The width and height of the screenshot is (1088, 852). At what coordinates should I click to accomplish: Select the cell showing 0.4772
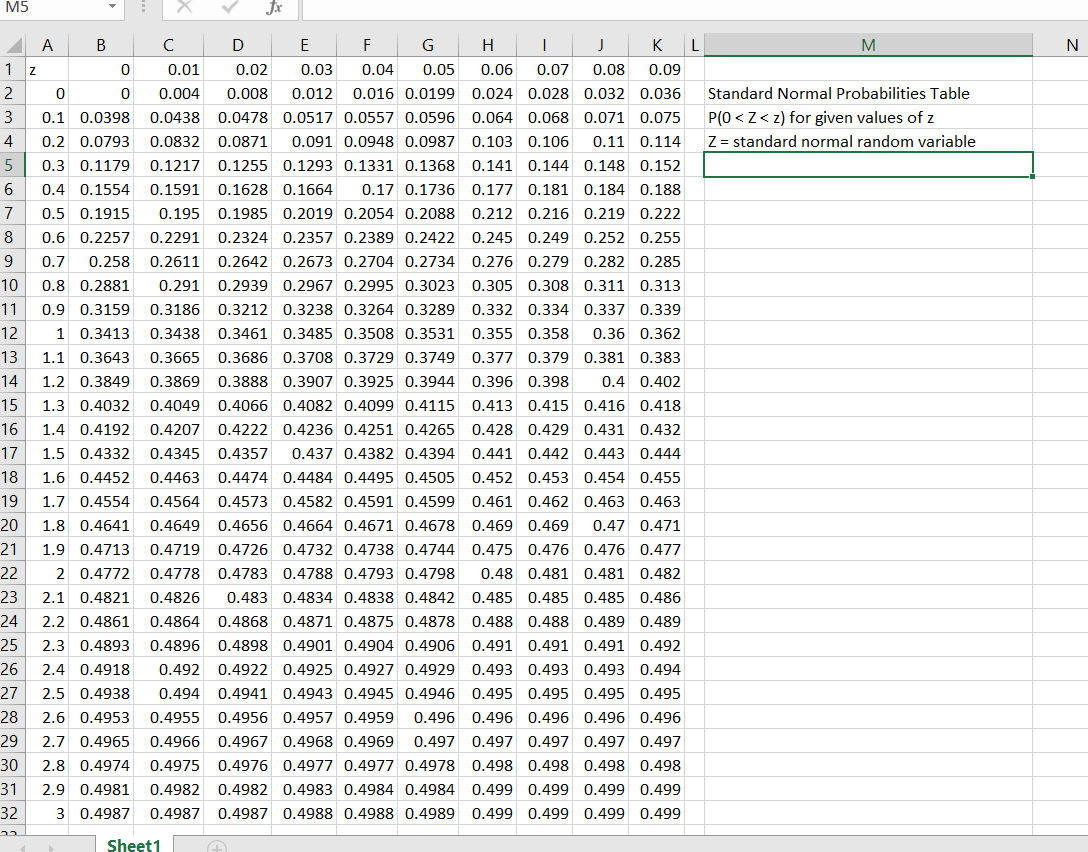tap(100, 573)
